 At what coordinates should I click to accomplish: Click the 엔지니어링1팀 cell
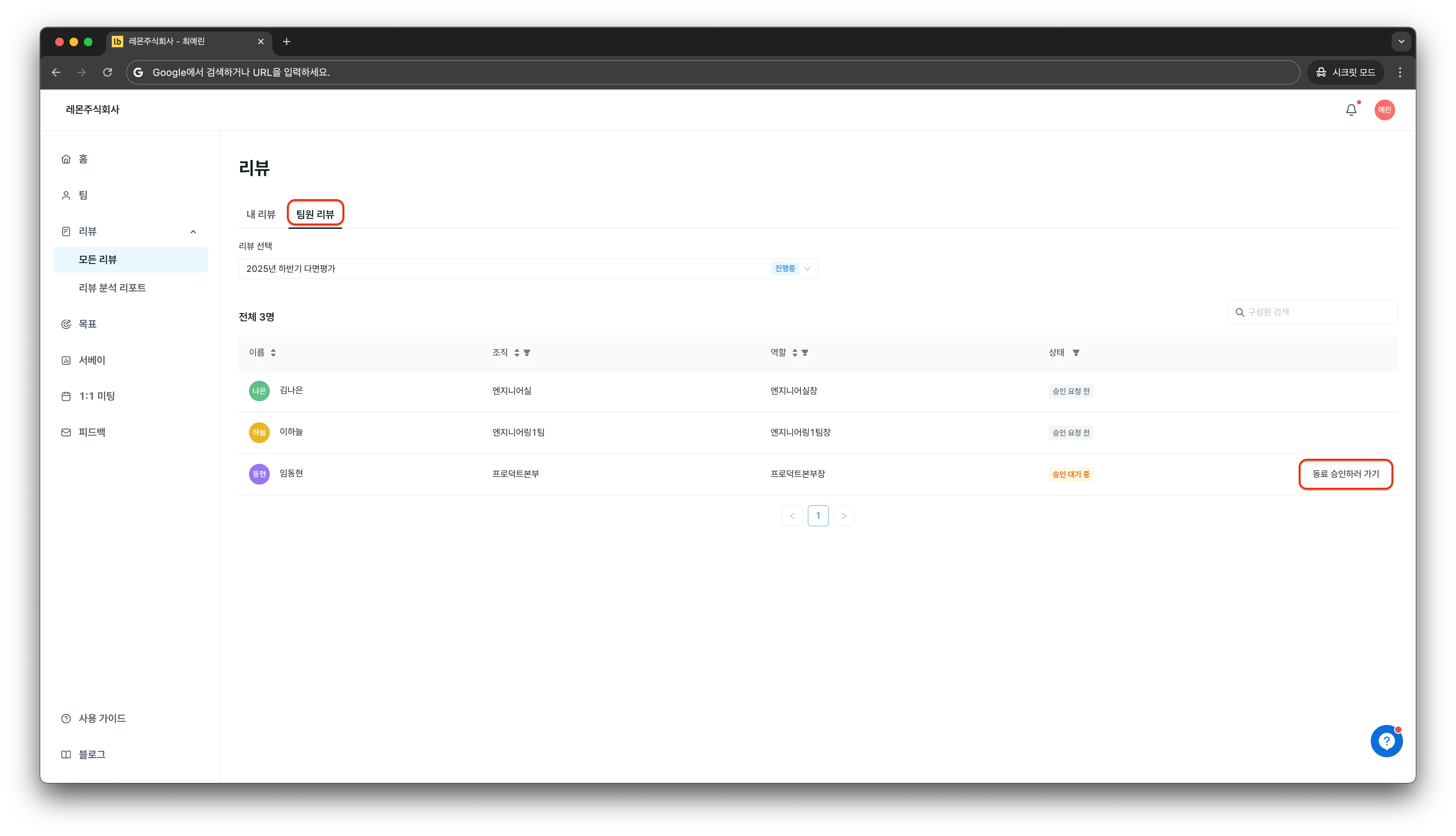coord(518,432)
